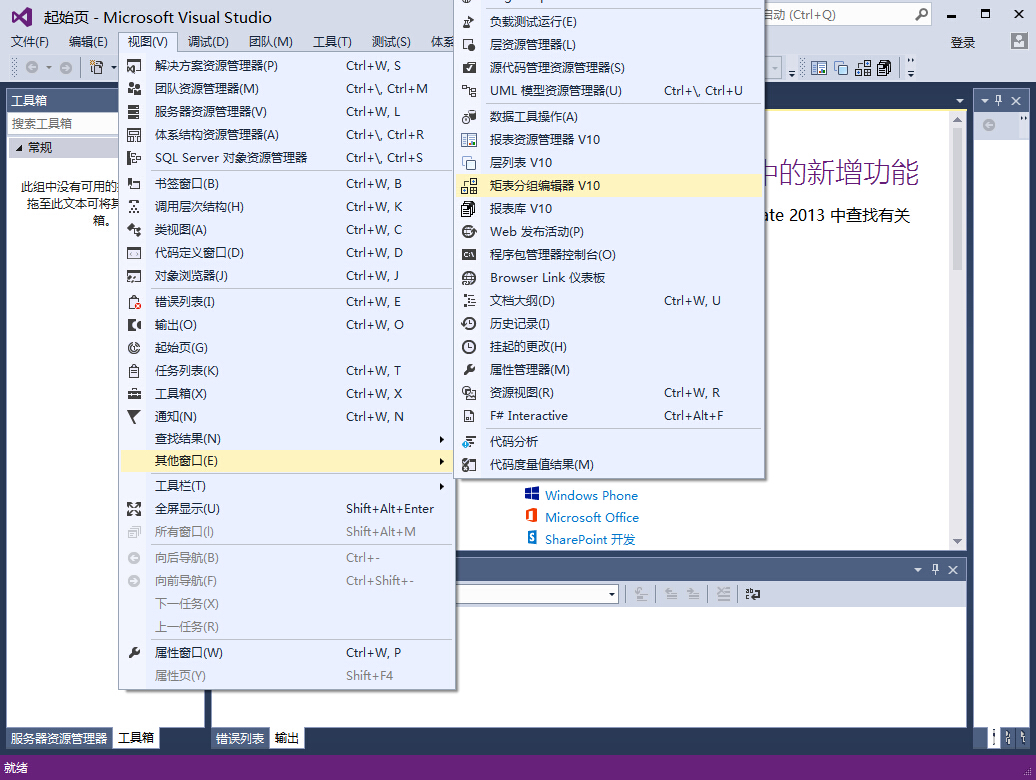
Task: Toggle the pin on the output panel
Action: pyautogui.click(x=936, y=570)
